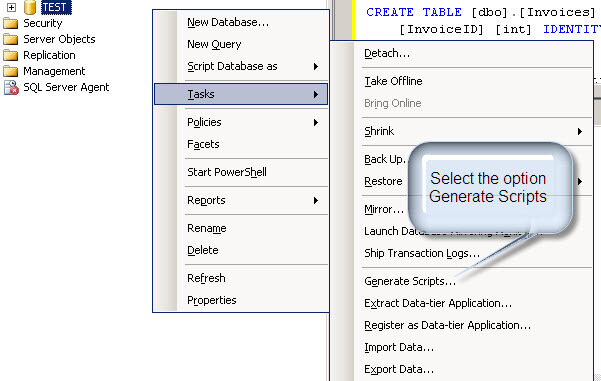This screenshot has height=381, width=601.
Task: Select the Security tree node
Action: click(x=43, y=23)
